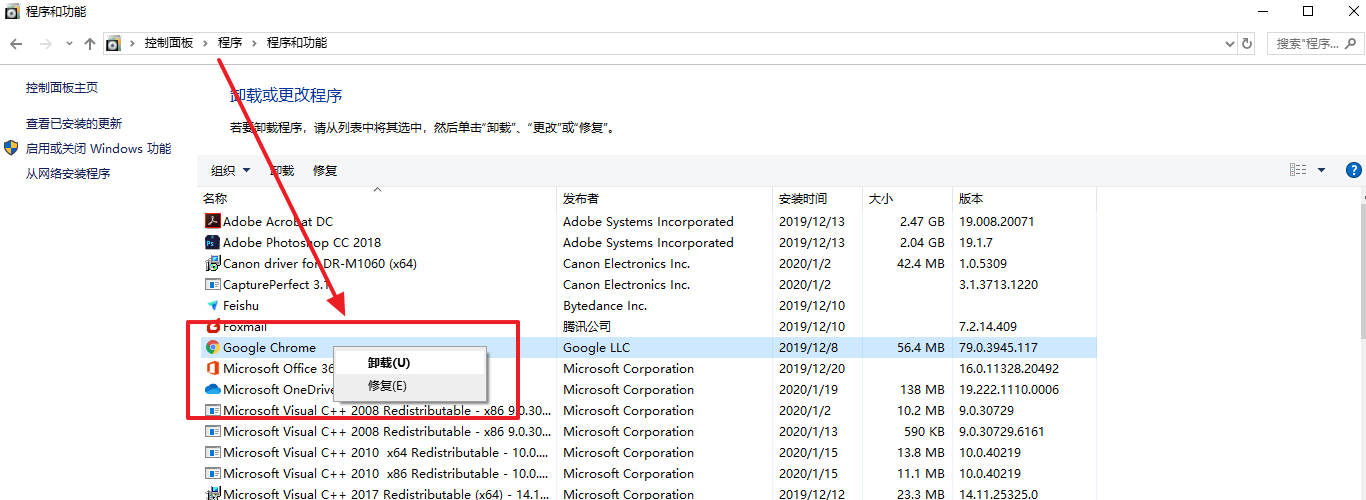Click the CapturePerfect program icon
Image resolution: width=1366 pixels, height=500 pixels.
tap(212, 285)
